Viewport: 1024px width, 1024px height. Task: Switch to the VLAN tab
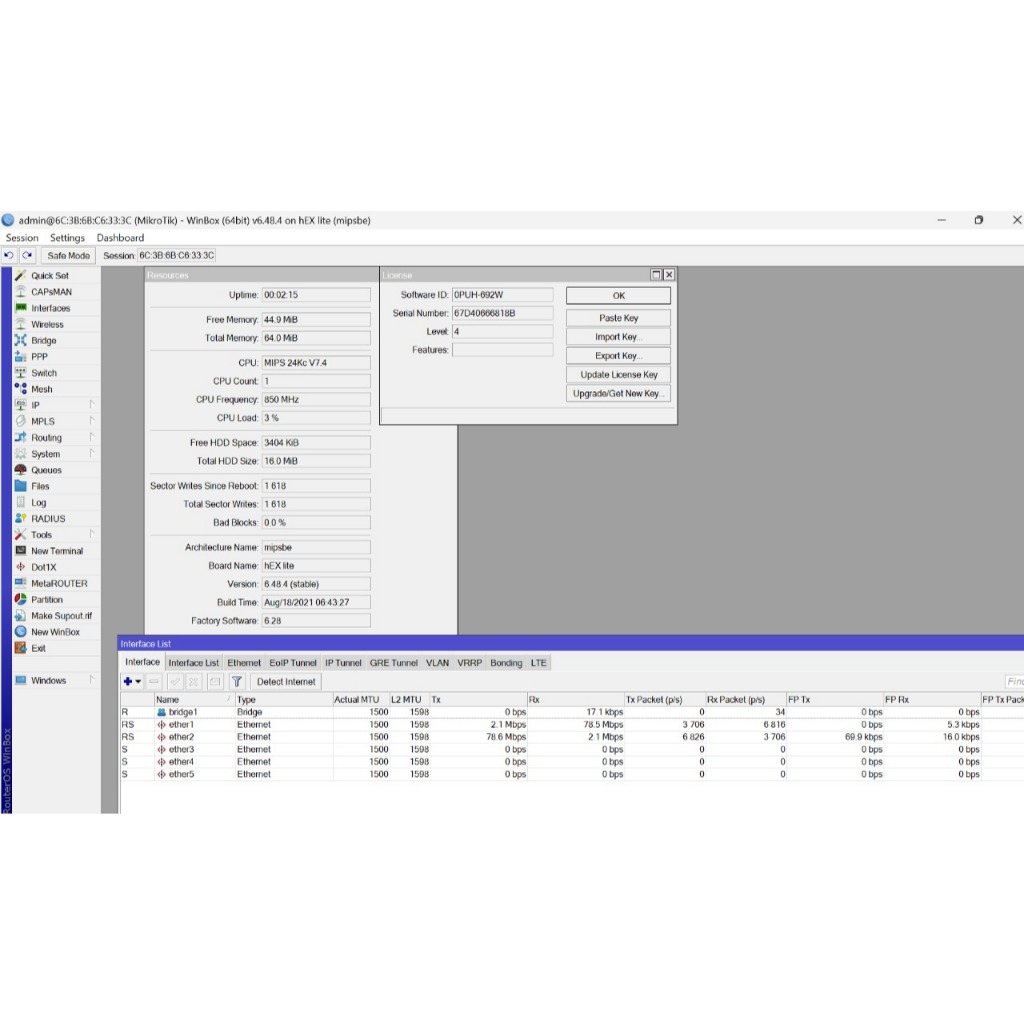tap(437, 663)
